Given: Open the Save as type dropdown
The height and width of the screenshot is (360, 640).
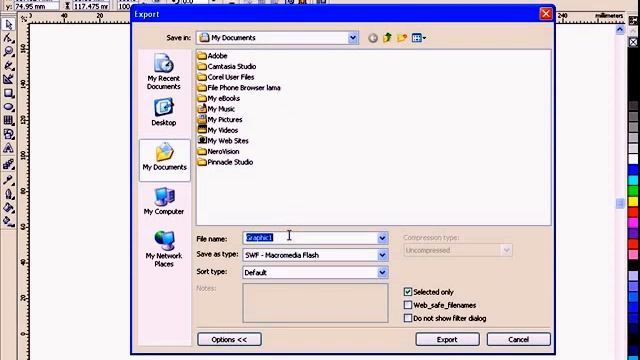Looking at the screenshot, I should 382,255.
